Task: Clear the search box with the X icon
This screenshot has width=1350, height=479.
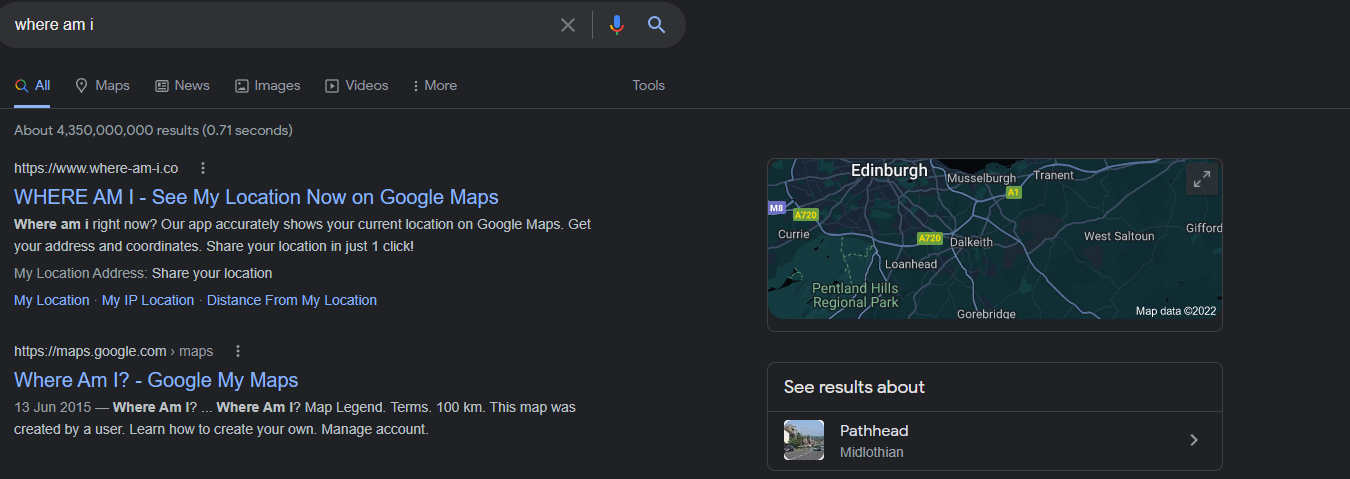Action: 568,25
